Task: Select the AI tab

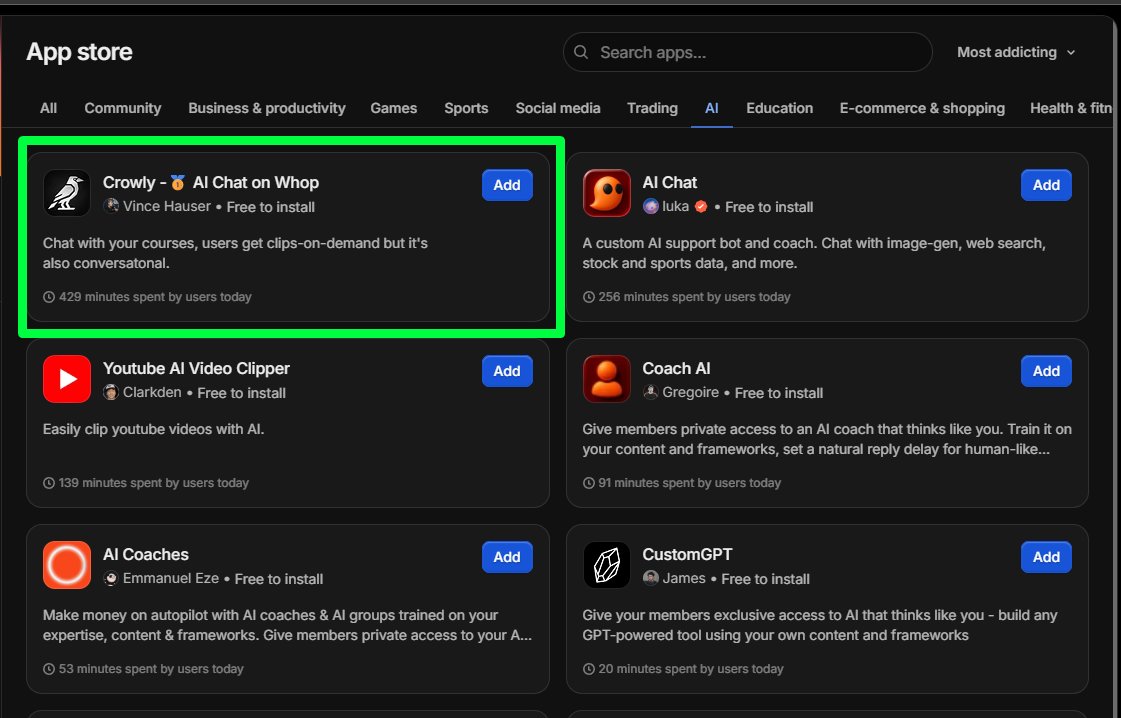Action: coord(711,108)
